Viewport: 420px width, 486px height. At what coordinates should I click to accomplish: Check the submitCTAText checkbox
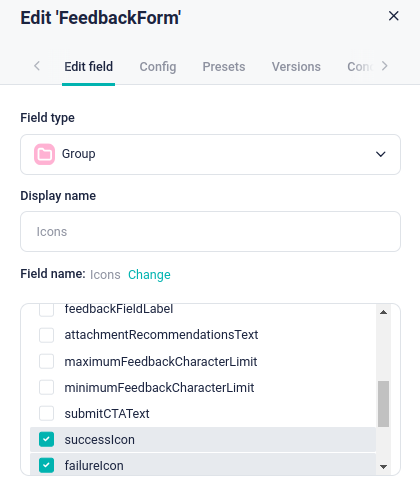tap(46, 413)
